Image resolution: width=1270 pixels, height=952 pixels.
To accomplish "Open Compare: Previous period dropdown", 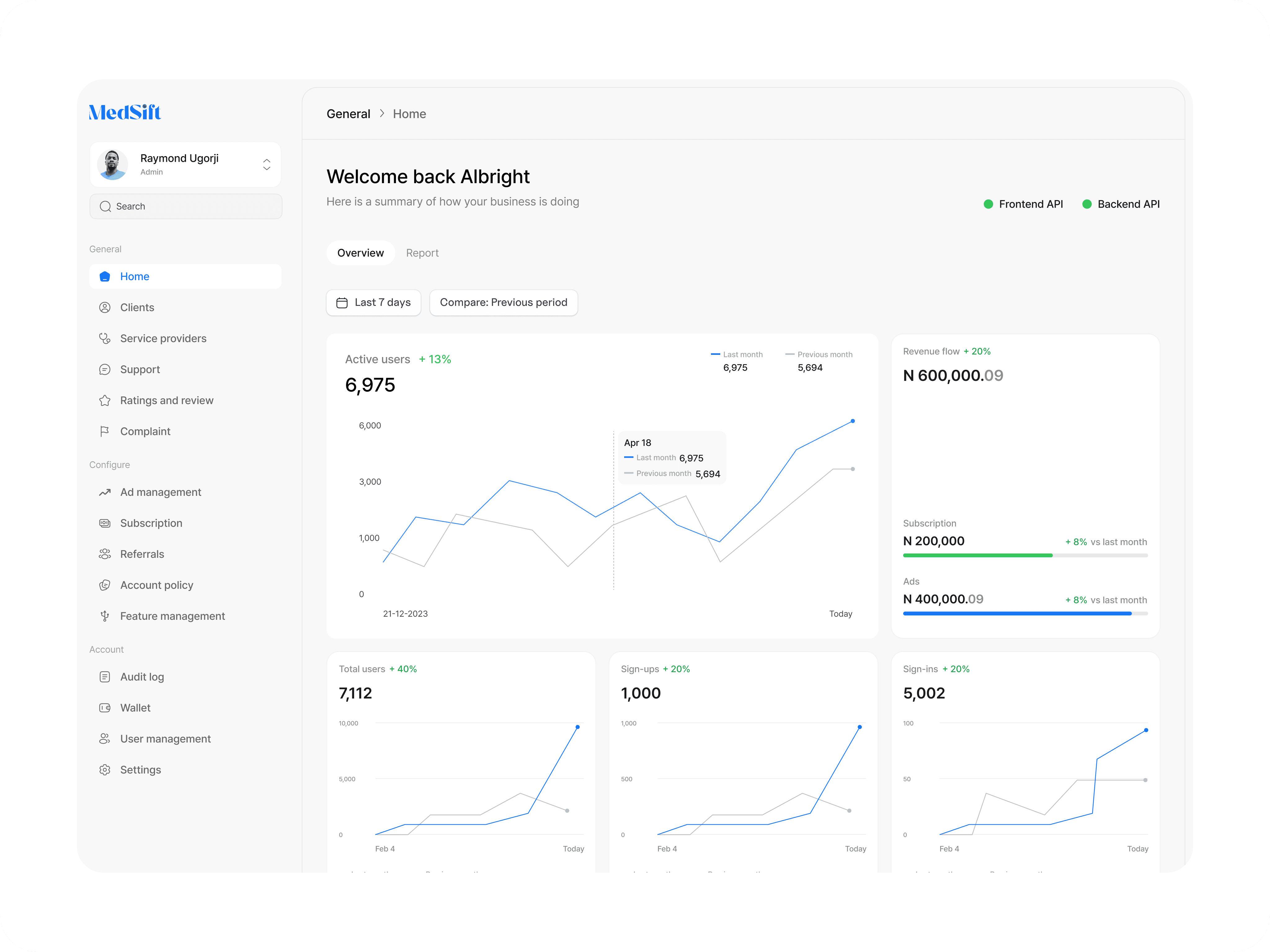I will [504, 302].
